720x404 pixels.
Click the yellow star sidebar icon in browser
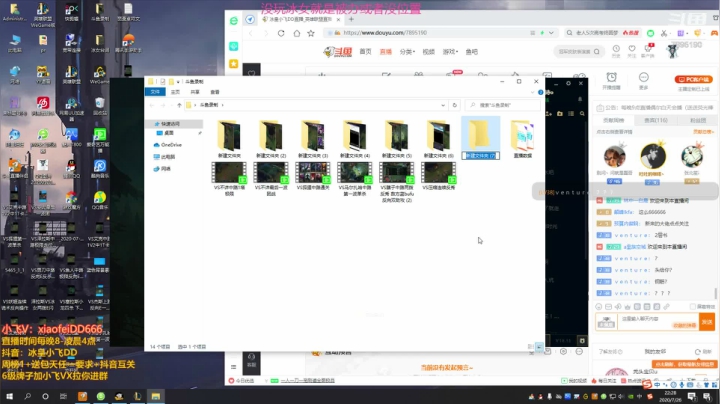tap(234, 63)
